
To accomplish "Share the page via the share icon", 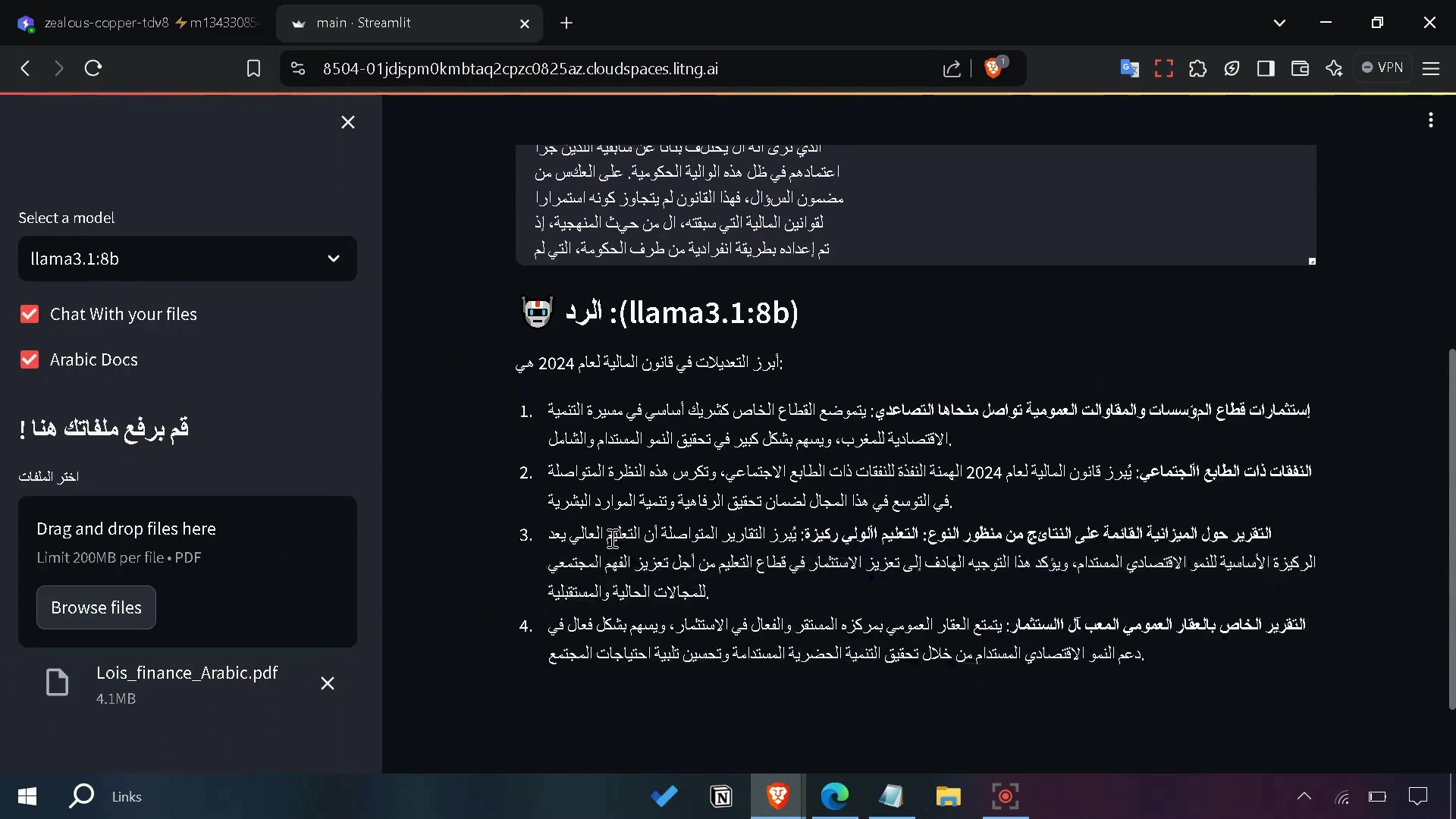I will tap(952, 68).
